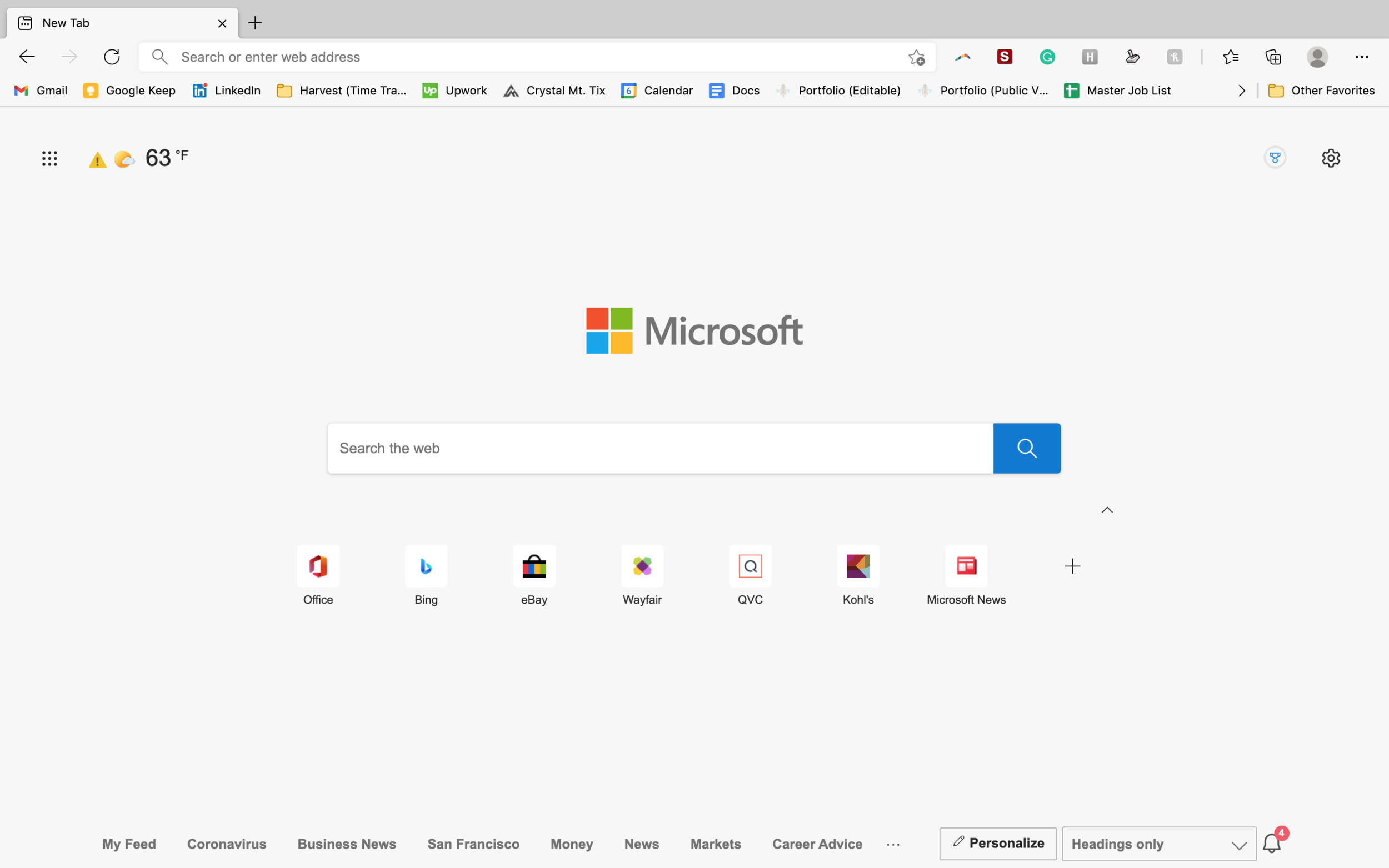Open a new tab with plus button
This screenshot has width=1389, height=868.
click(255, 23)
